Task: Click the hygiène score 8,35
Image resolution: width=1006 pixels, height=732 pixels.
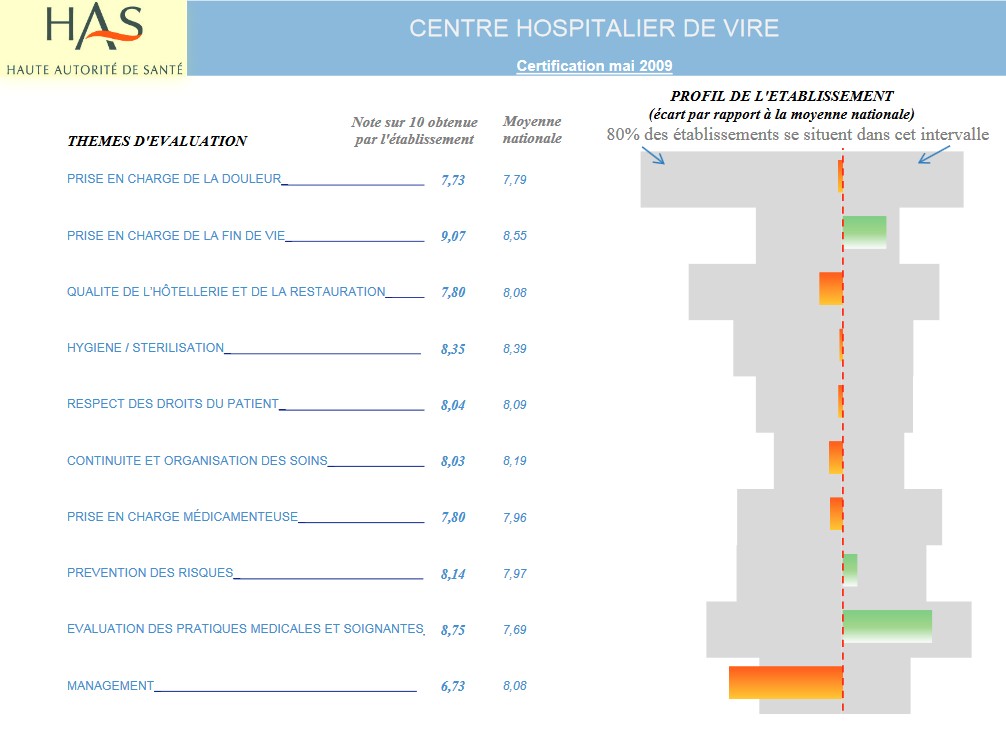Action: tap(453, 349)
